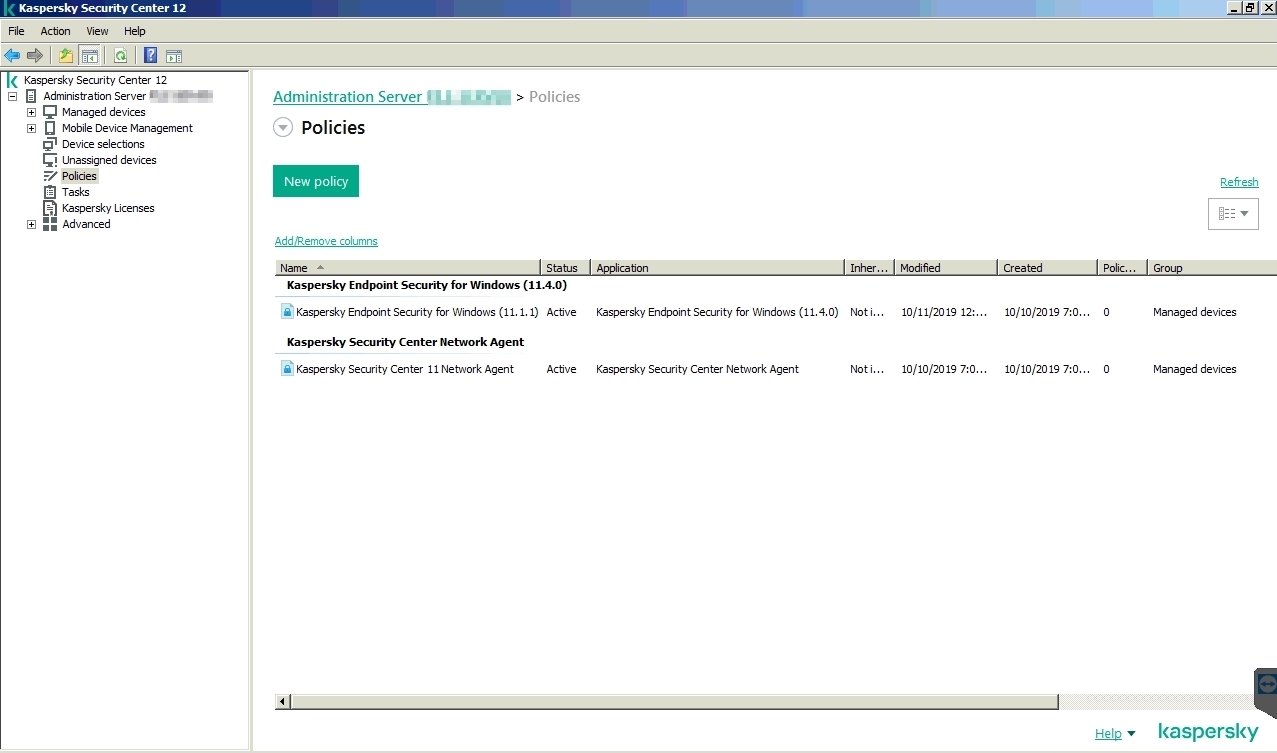Click the Kaspersky Security Center 12 root node

95,80
